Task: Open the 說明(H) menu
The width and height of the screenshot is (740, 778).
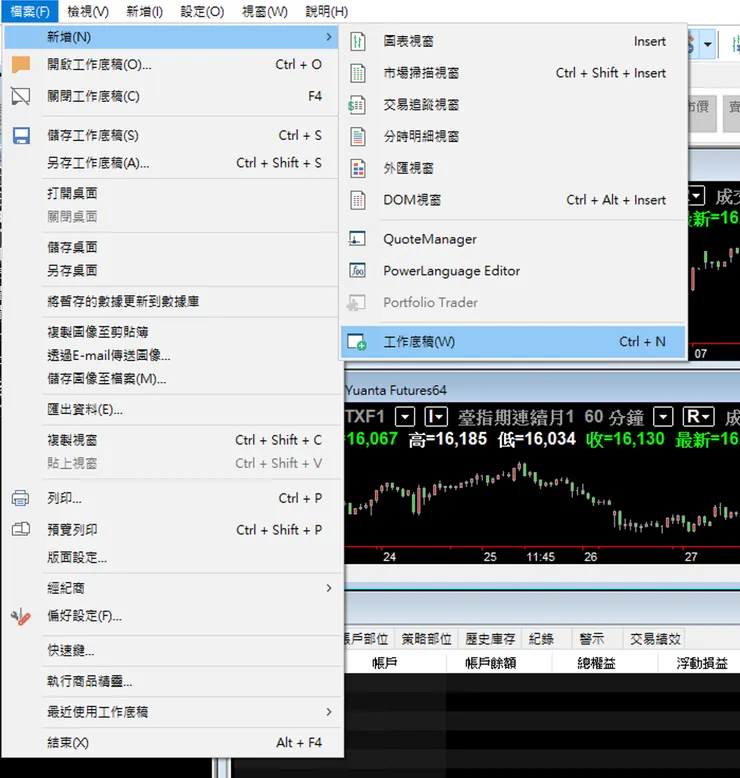Action: pyautogui.click(x=327, y=11)
